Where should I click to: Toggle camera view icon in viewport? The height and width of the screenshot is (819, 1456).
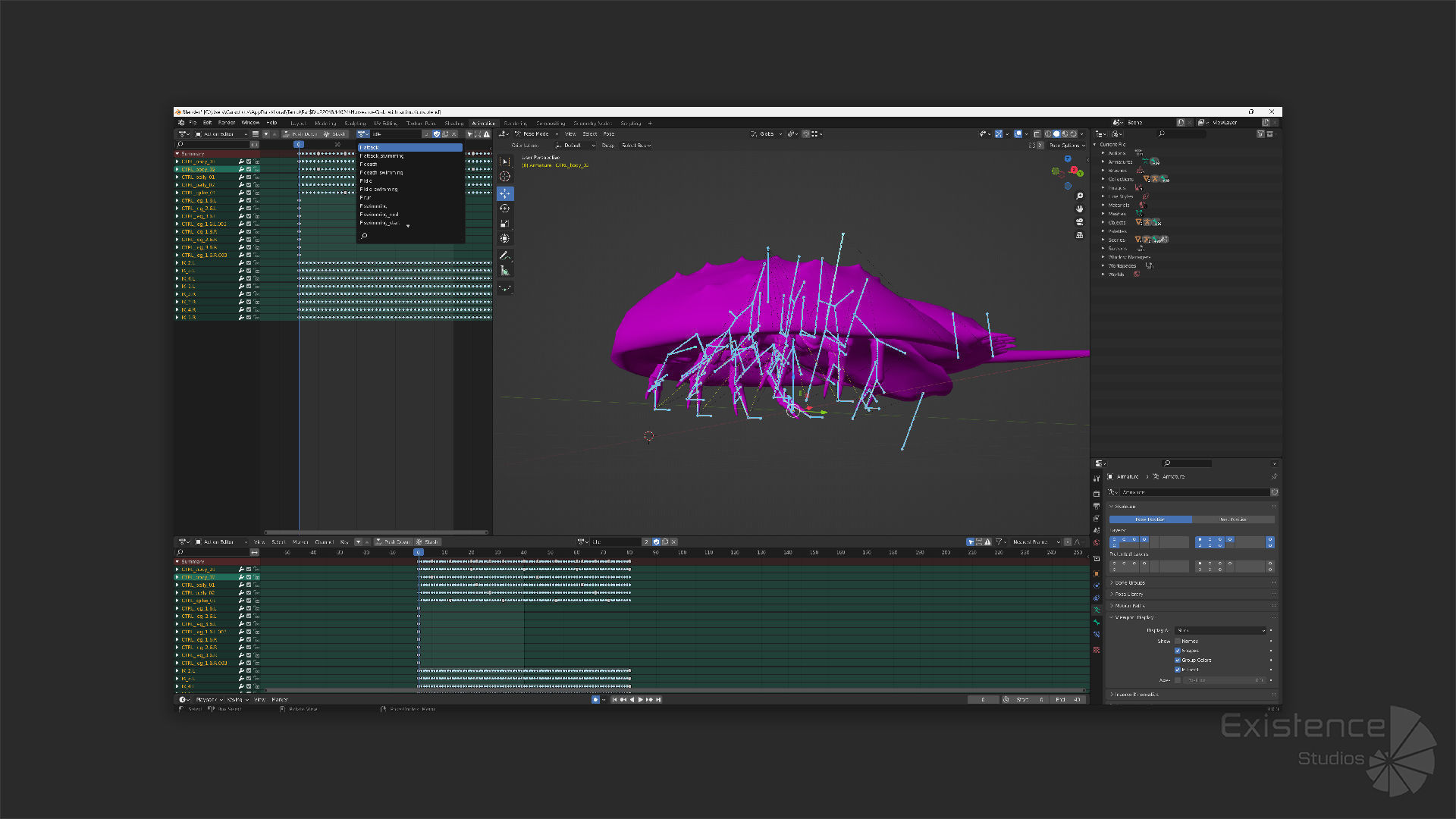pyautogui.click(x=1079, y=222)
